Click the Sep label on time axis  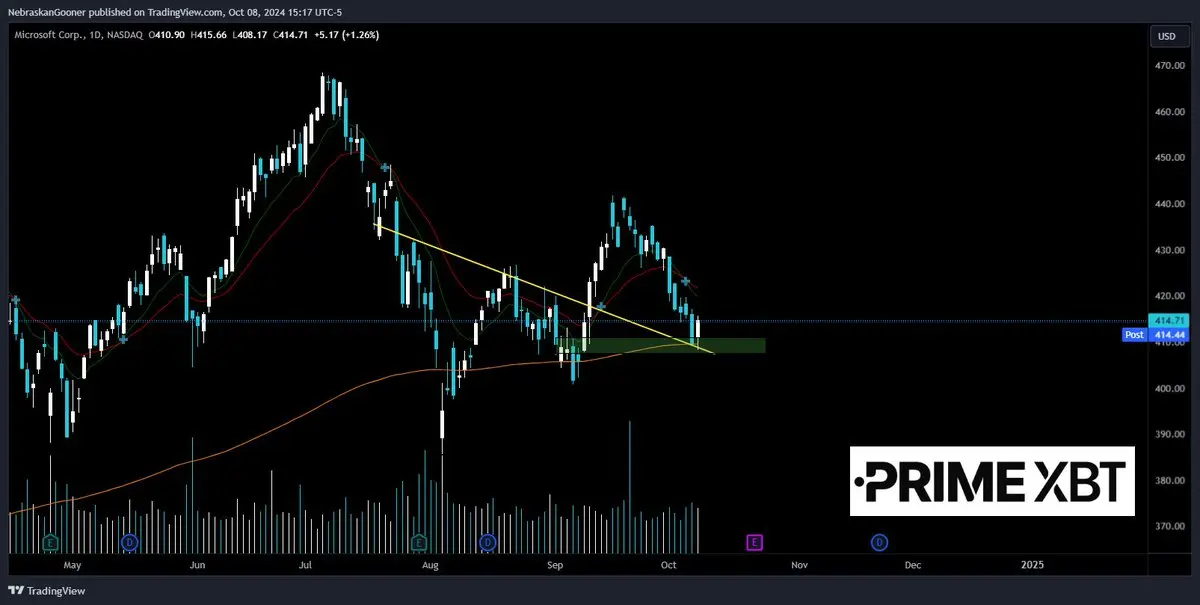coord(557,565)
